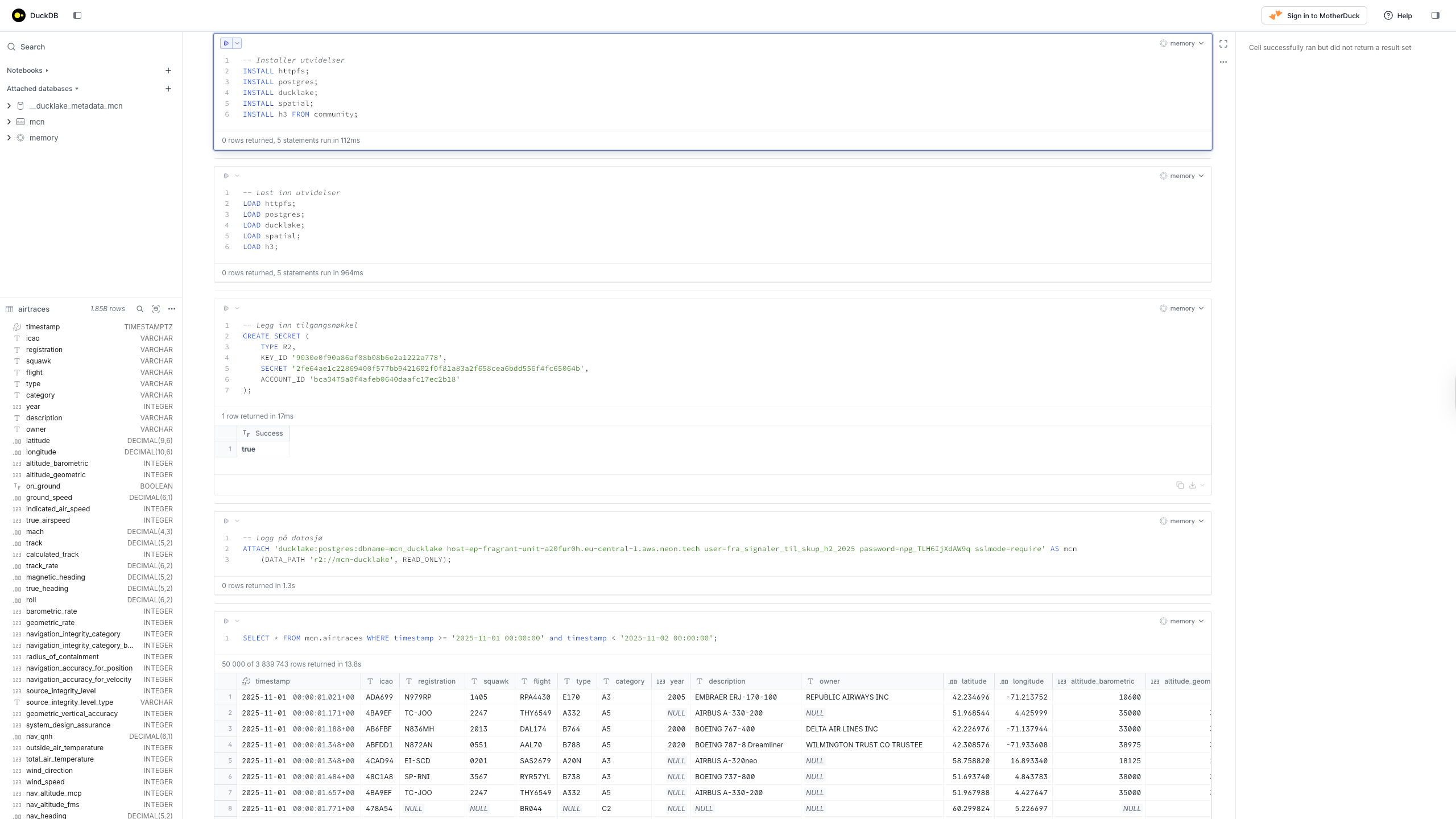This screenshot has height=819, width=1456.
Task: Search columns in airtraces table
Action: 140,309
